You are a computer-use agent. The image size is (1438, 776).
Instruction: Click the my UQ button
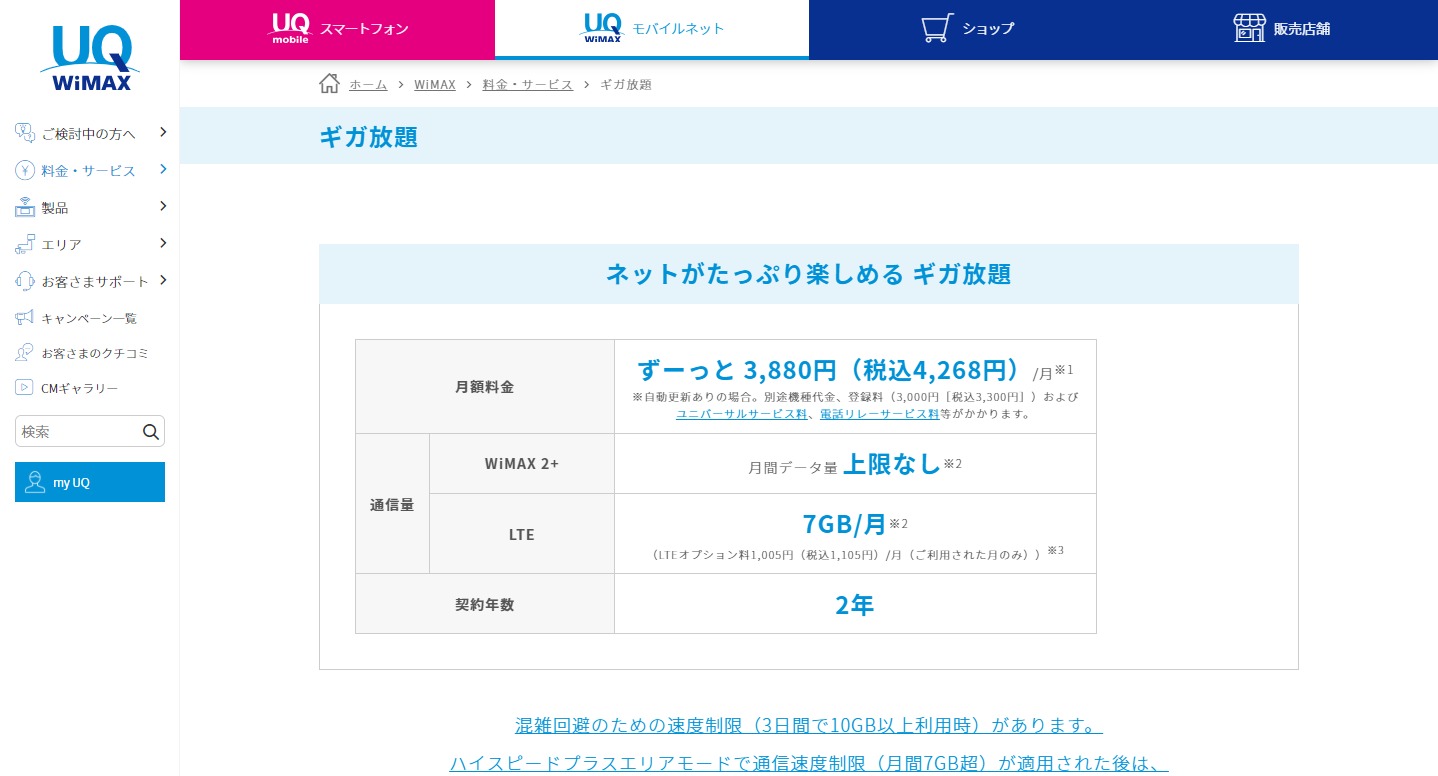[x=90, y=482]
